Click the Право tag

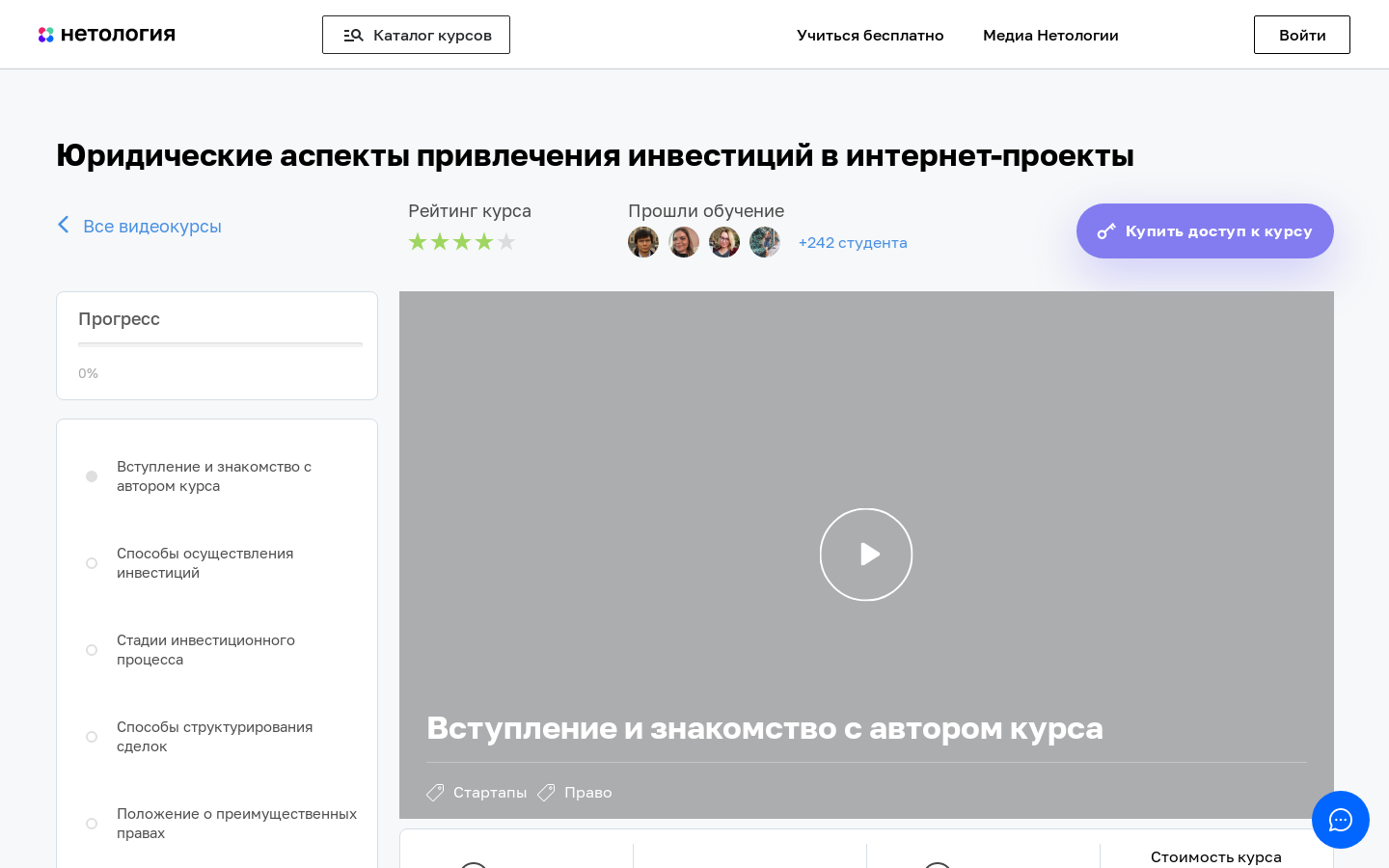tap(588, 793)
